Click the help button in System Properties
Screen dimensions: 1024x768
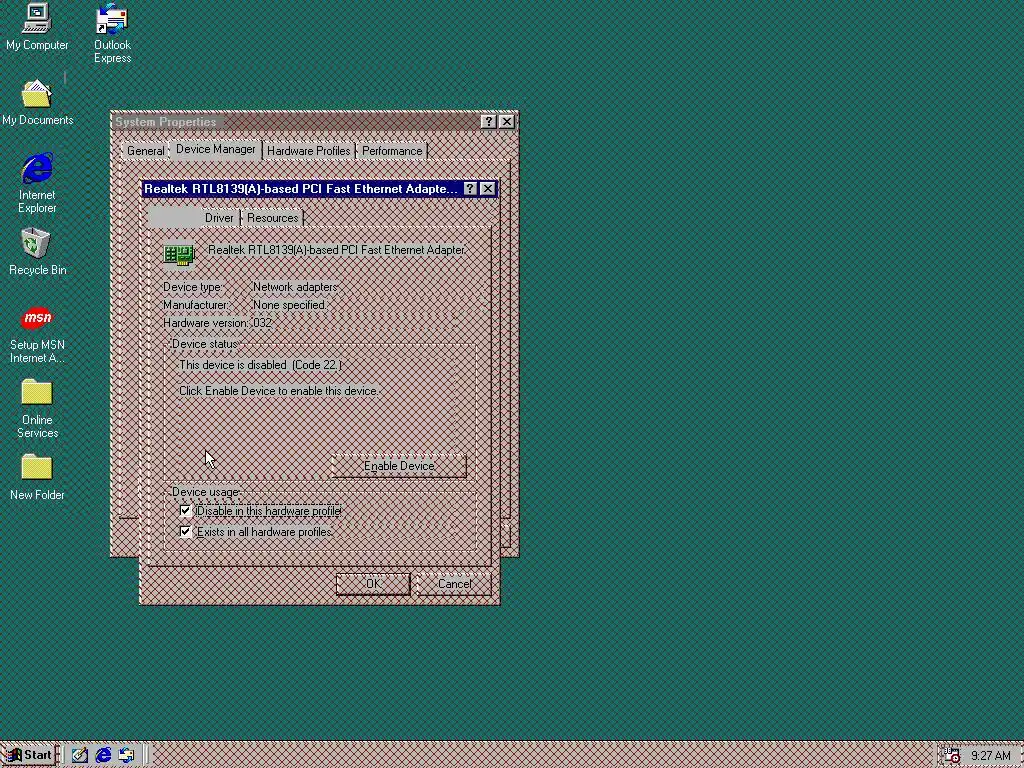(x=488, y=121)
